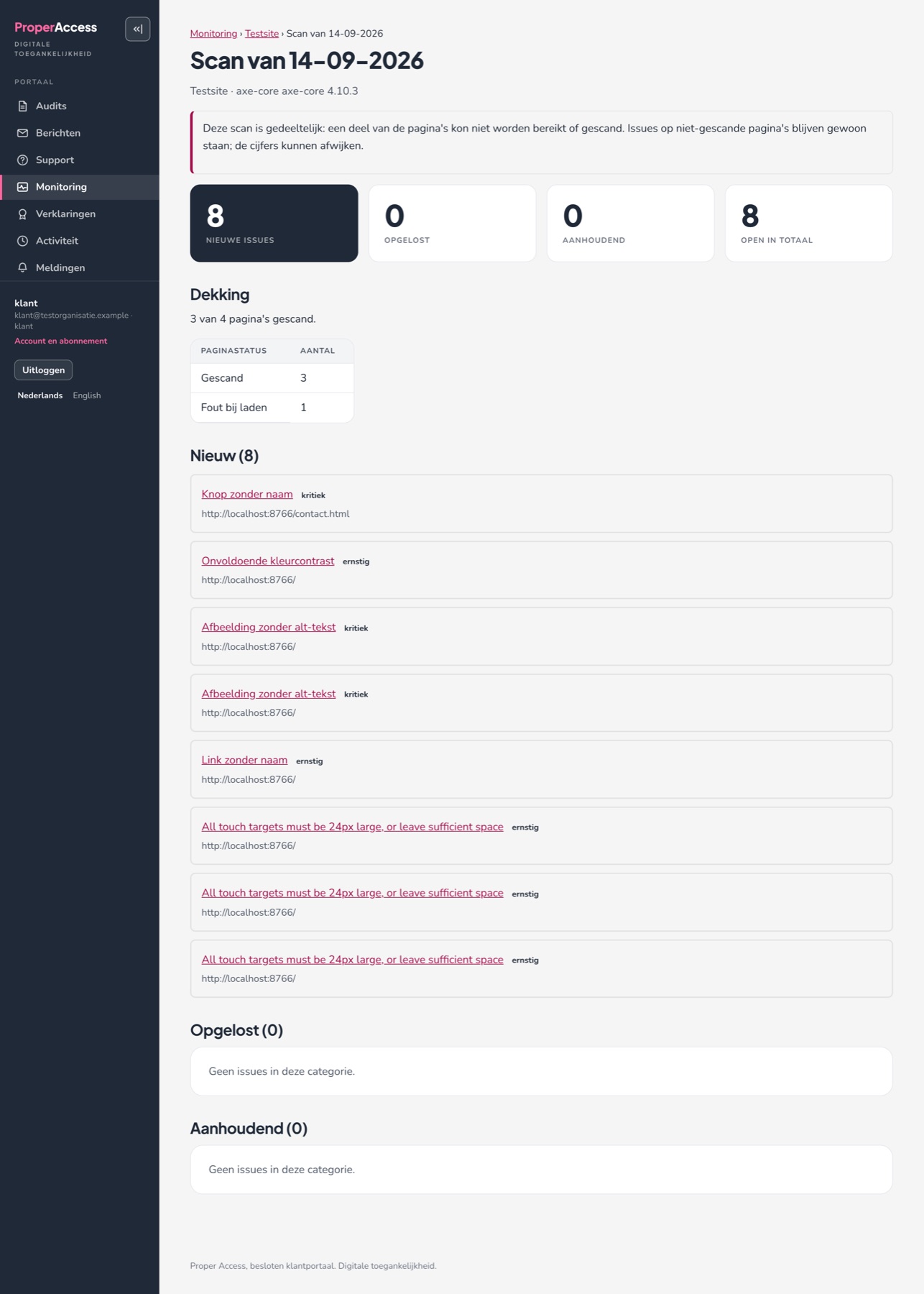Click the Aanhoudend (0) heading
924x1294 pixels.
click(x=249, y=1129)
